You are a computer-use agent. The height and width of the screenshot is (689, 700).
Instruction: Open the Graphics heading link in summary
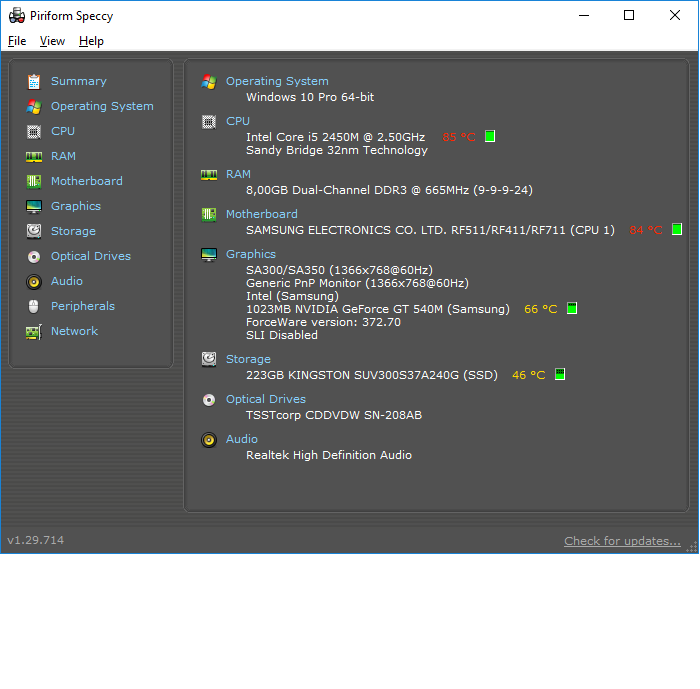[251, 255]
